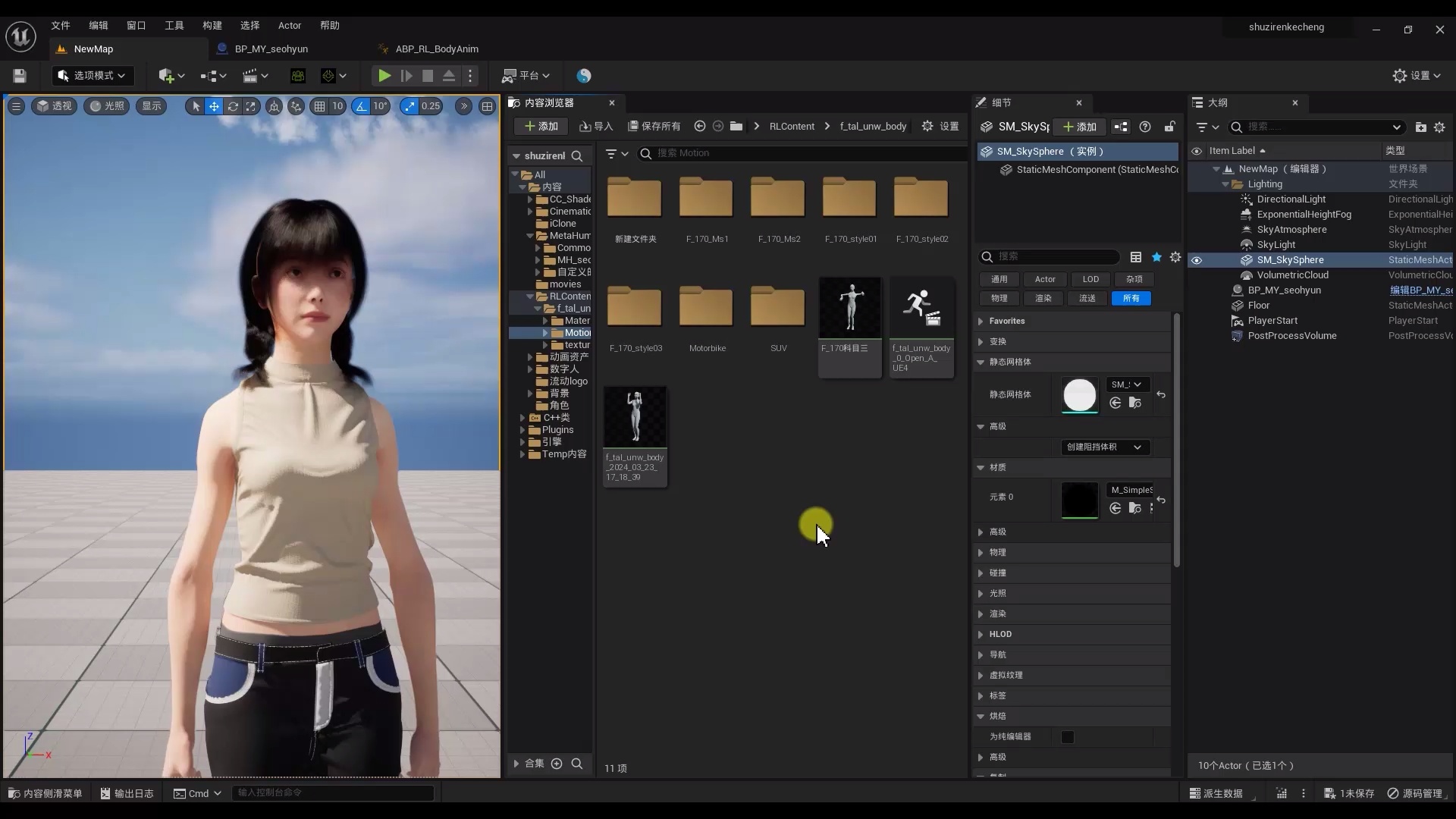The width and height of the screenshot is (1456, 819).
Task: Toggle rotation angle snapping
Action: coord(362,106)
